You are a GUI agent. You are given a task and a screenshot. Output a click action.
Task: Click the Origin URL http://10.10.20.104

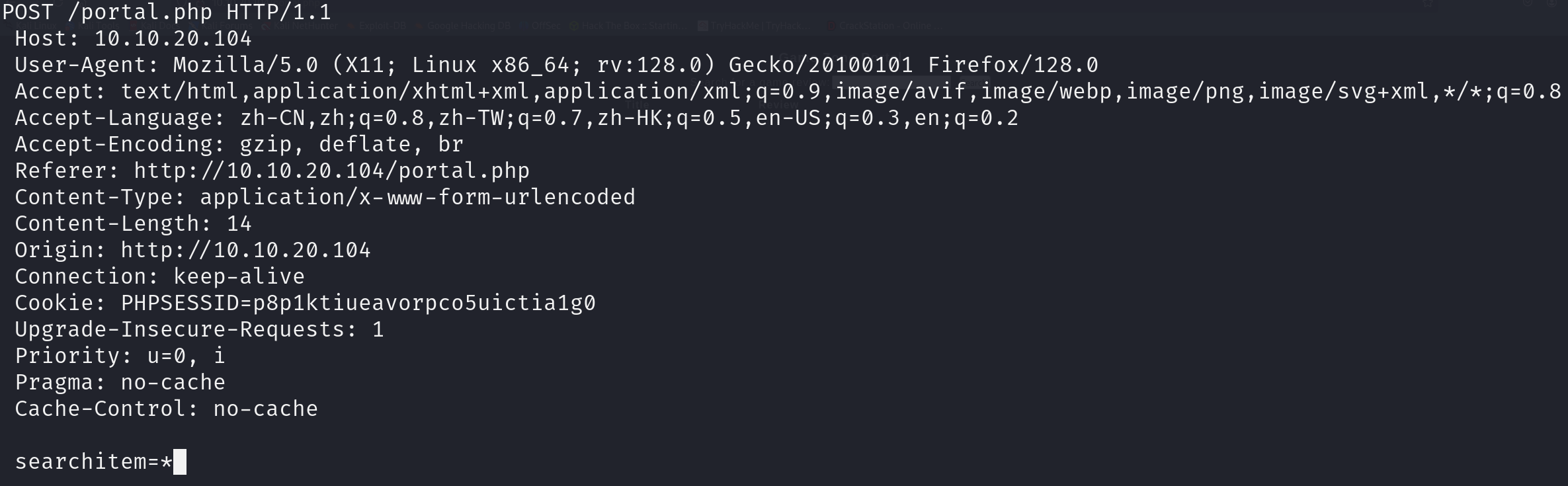coord(245,251)
